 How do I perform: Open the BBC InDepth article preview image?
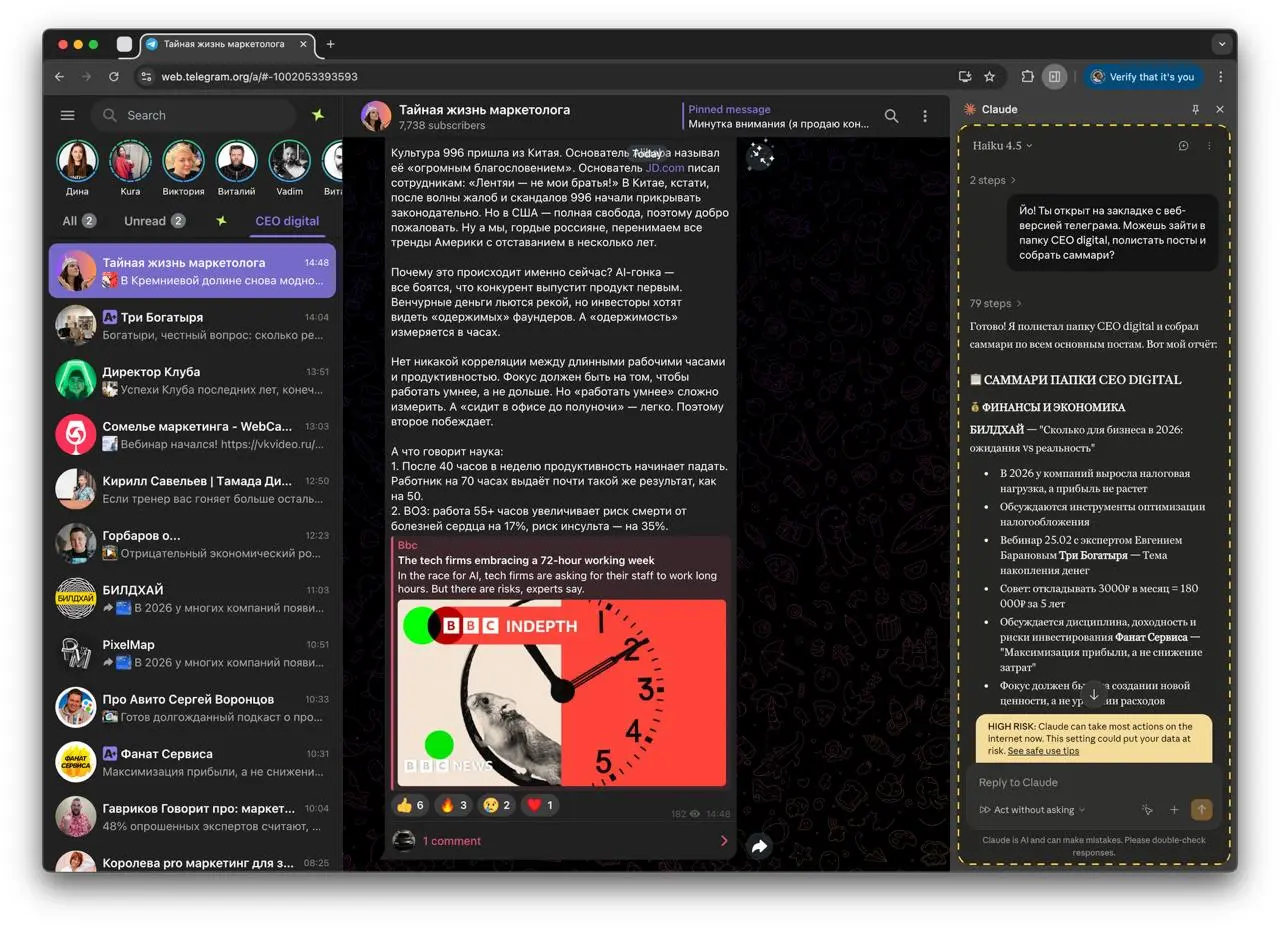562,693
